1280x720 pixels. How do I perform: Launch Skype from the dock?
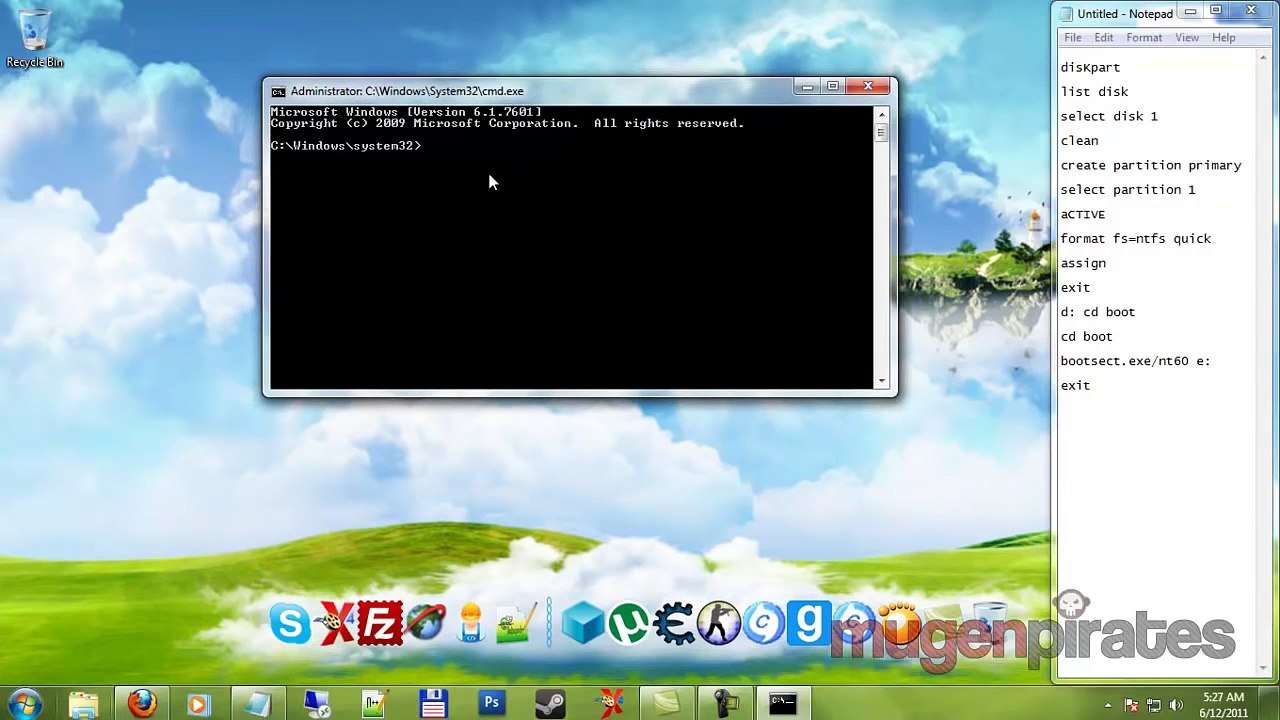(x=290, y=624)
